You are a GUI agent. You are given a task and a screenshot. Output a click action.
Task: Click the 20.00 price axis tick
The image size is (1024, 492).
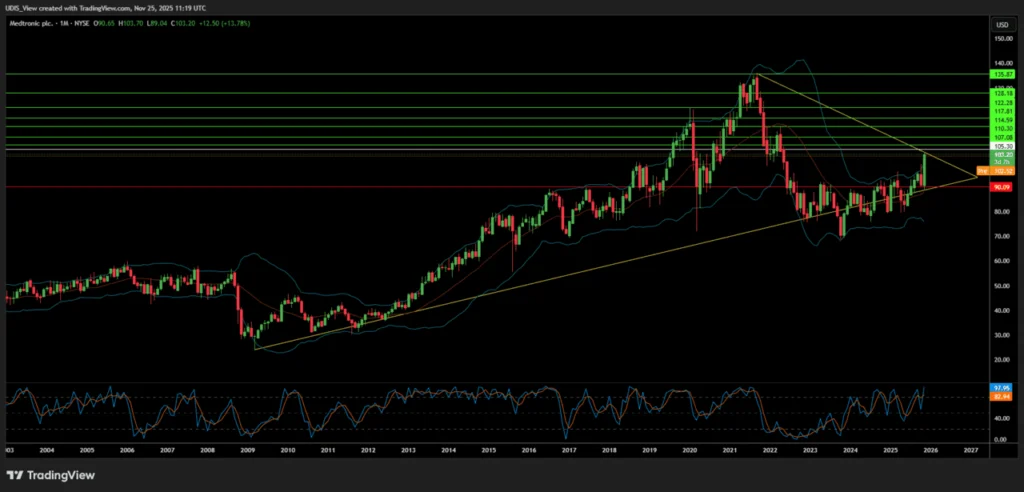point(1002,360)
